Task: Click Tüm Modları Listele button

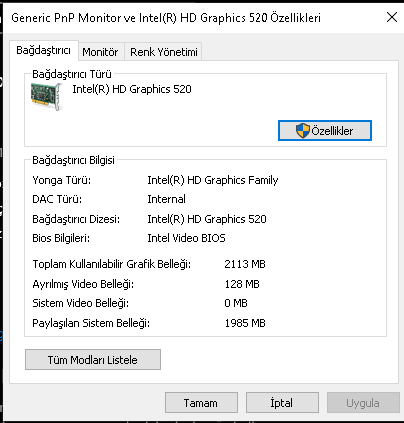Action: 93,360
